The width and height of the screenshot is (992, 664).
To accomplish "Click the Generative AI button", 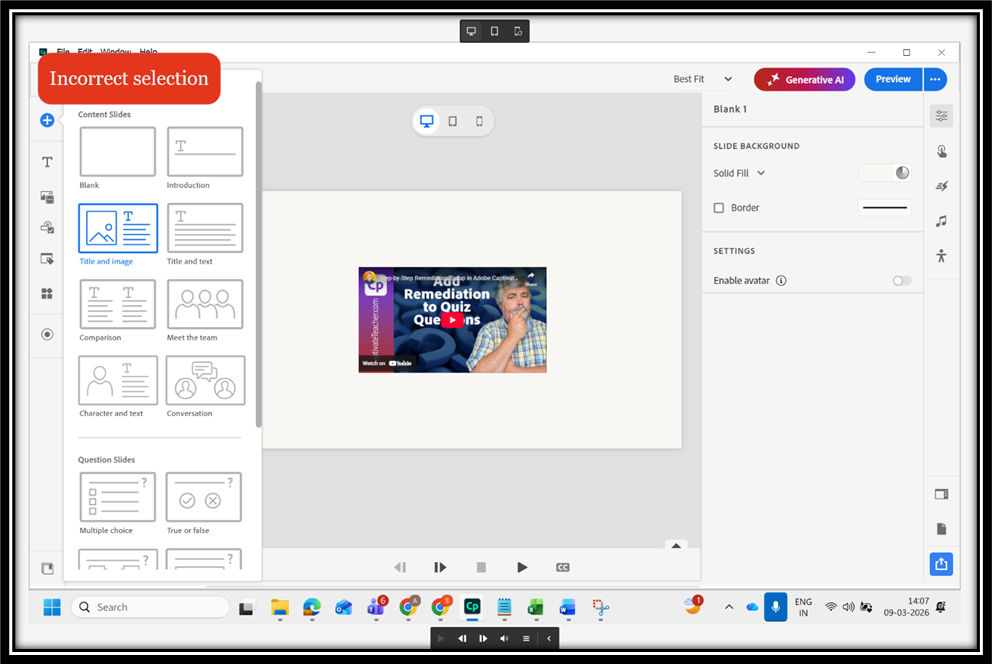I will pos(805,79).
